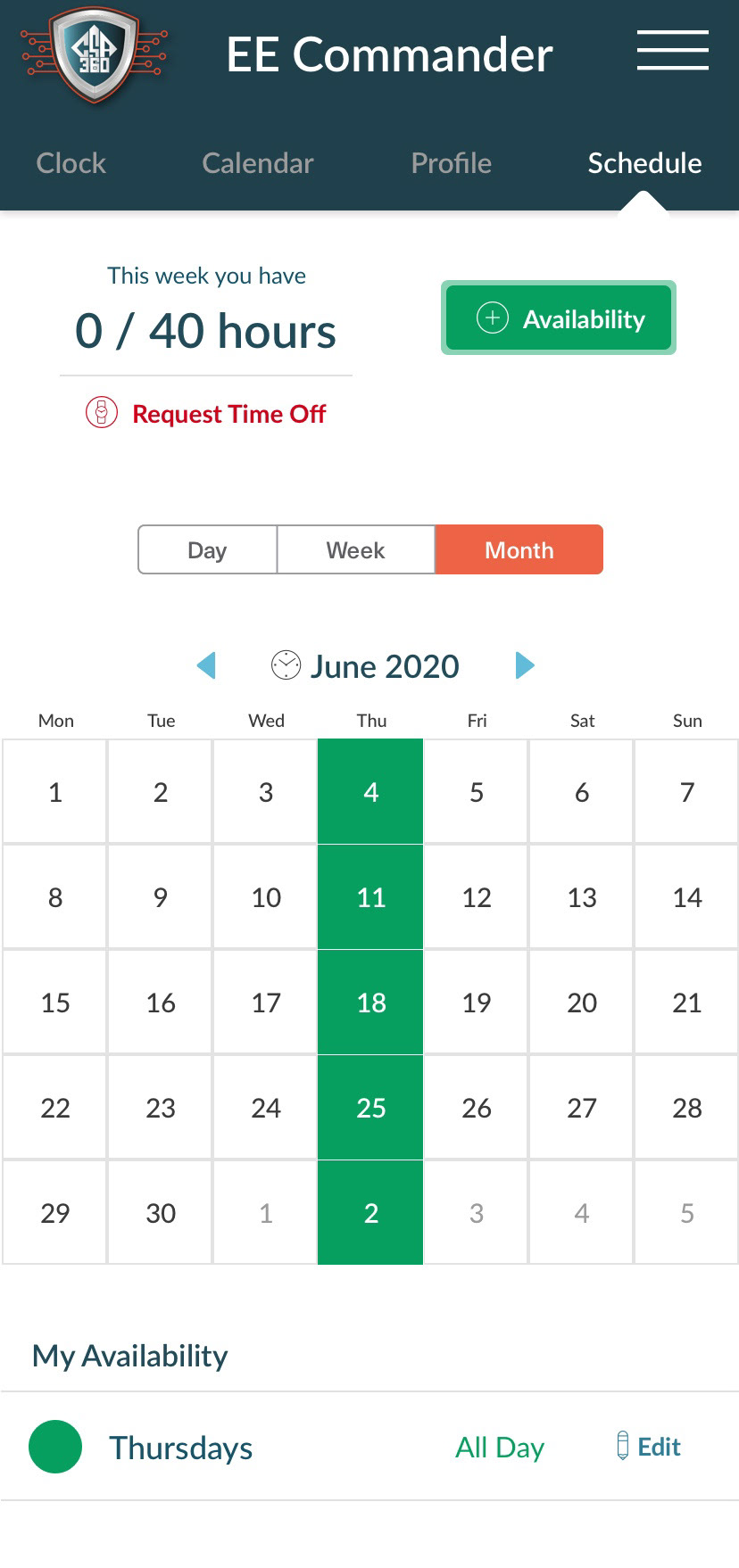This screenshot has width=739, height=1568.
Task: Click the EE Commander shield logo
Action: (x=95, y=55)
